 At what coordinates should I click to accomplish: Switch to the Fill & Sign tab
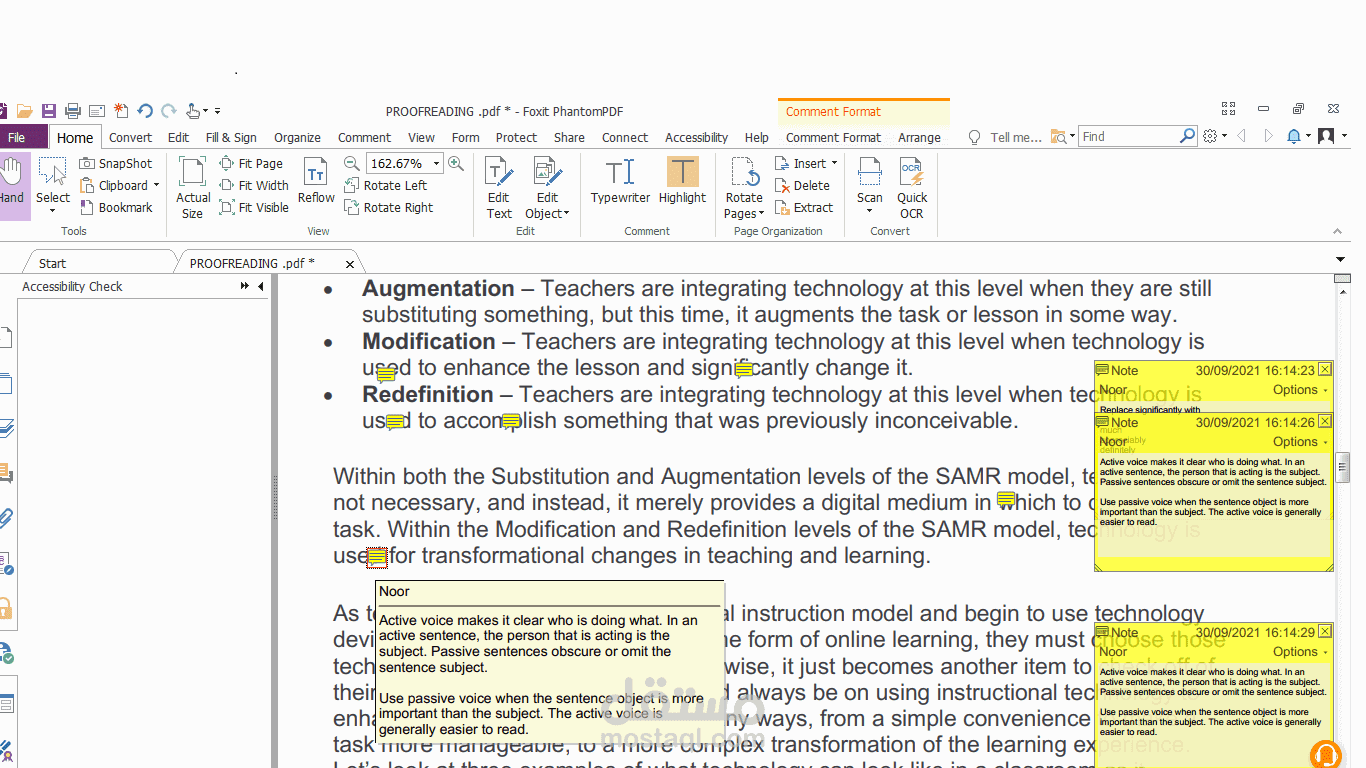point(231,137)
